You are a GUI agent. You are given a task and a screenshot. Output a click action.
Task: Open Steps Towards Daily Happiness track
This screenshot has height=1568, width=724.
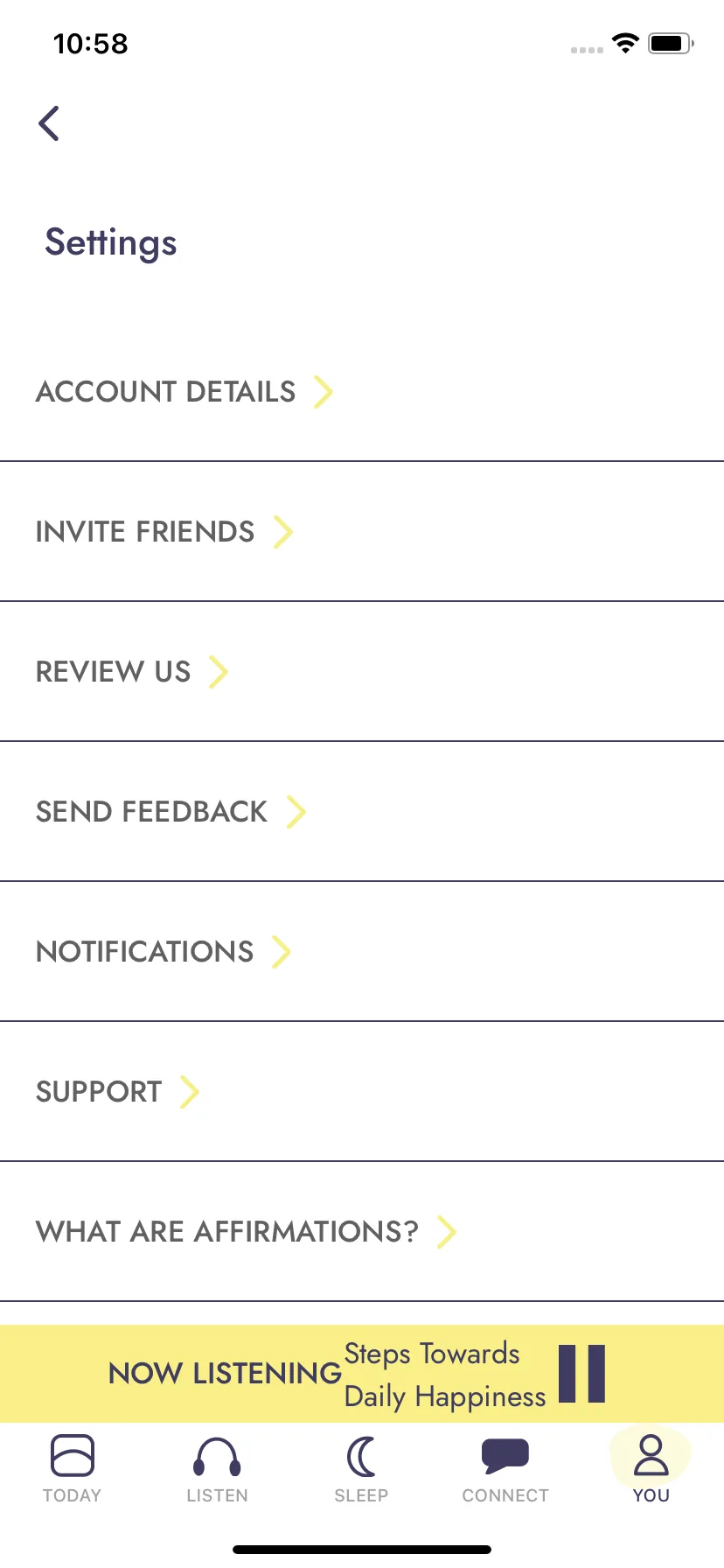444,1375
